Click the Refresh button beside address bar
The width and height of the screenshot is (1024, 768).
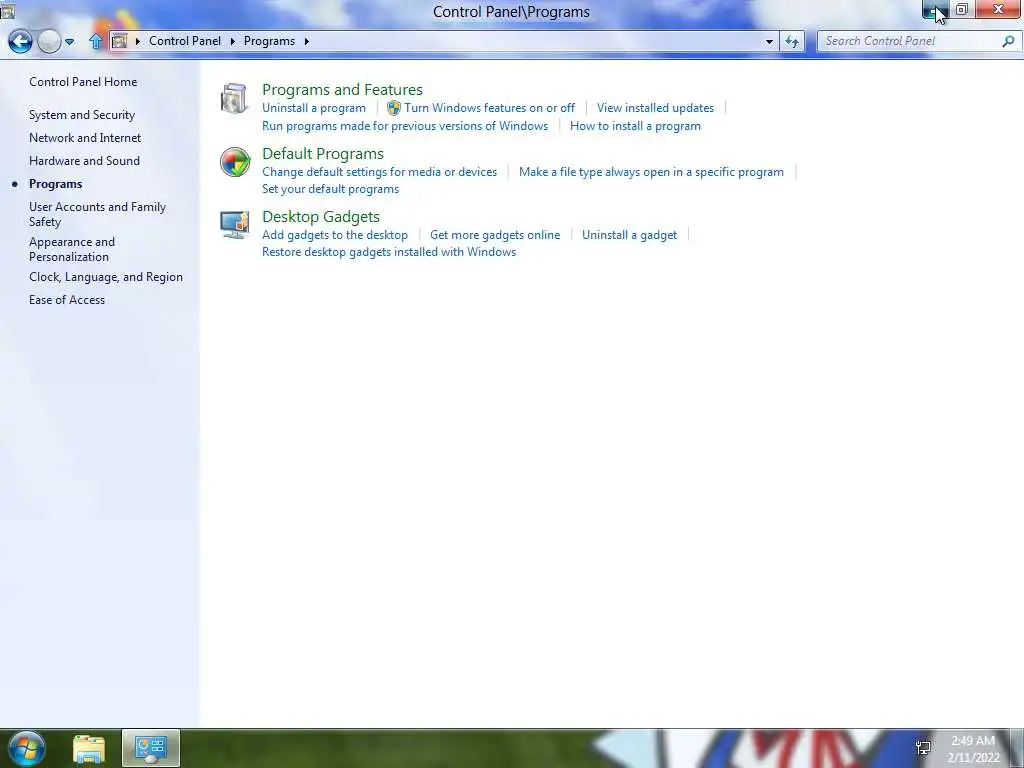[x=792, y=41]
